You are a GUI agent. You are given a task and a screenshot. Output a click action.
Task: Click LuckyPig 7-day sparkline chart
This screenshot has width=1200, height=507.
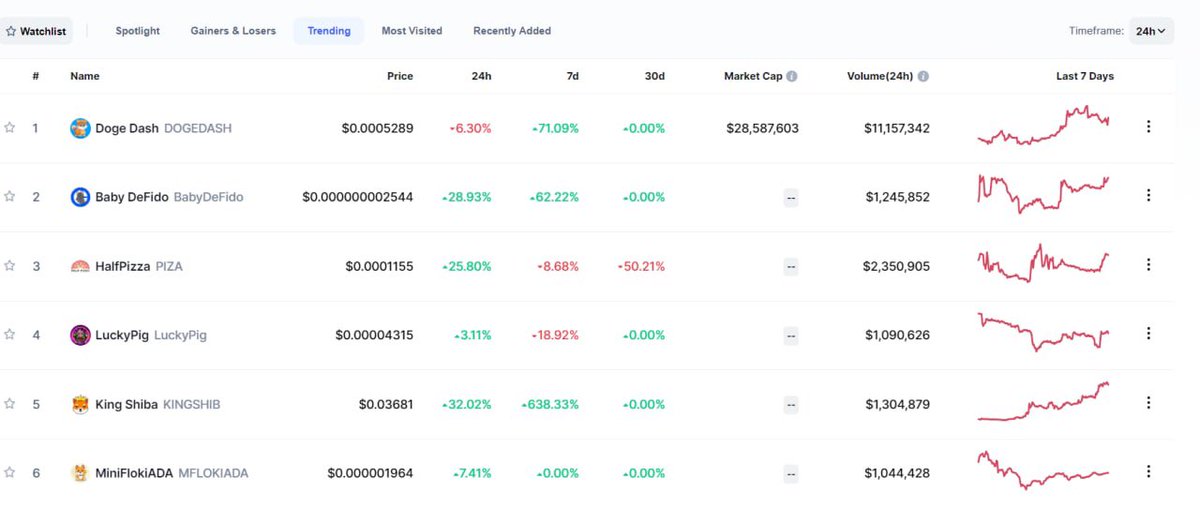[1043, 332]
